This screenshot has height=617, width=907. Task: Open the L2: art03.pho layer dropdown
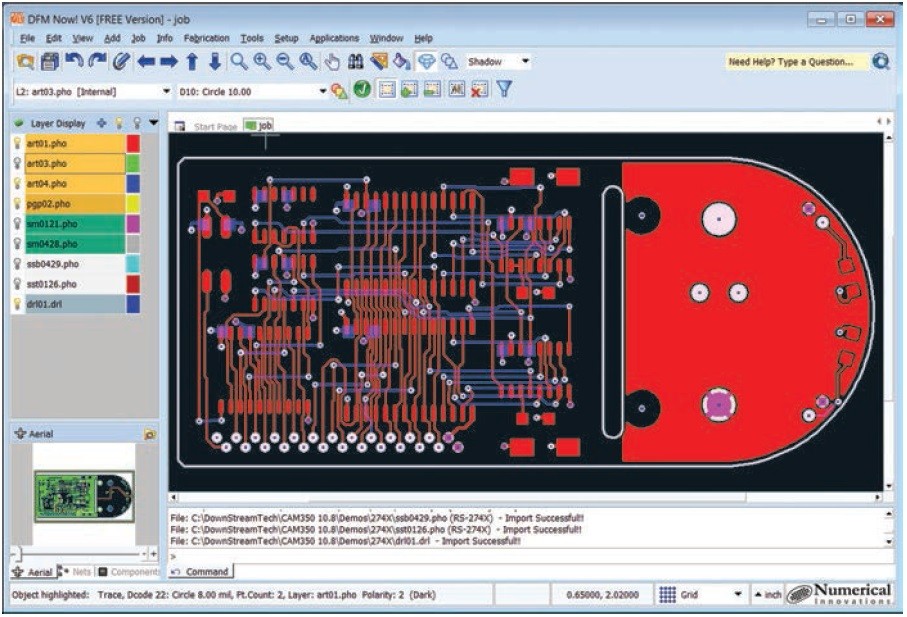click(93, 91)
